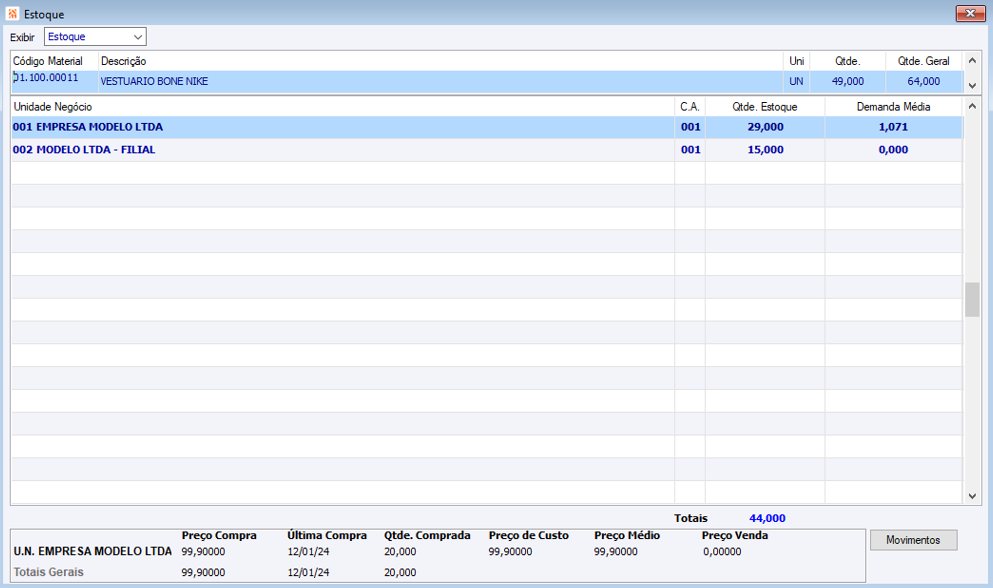Click 15,000 stock quantity cell
993x588 pixels.
pyautogui.click(x=766, y=150)
